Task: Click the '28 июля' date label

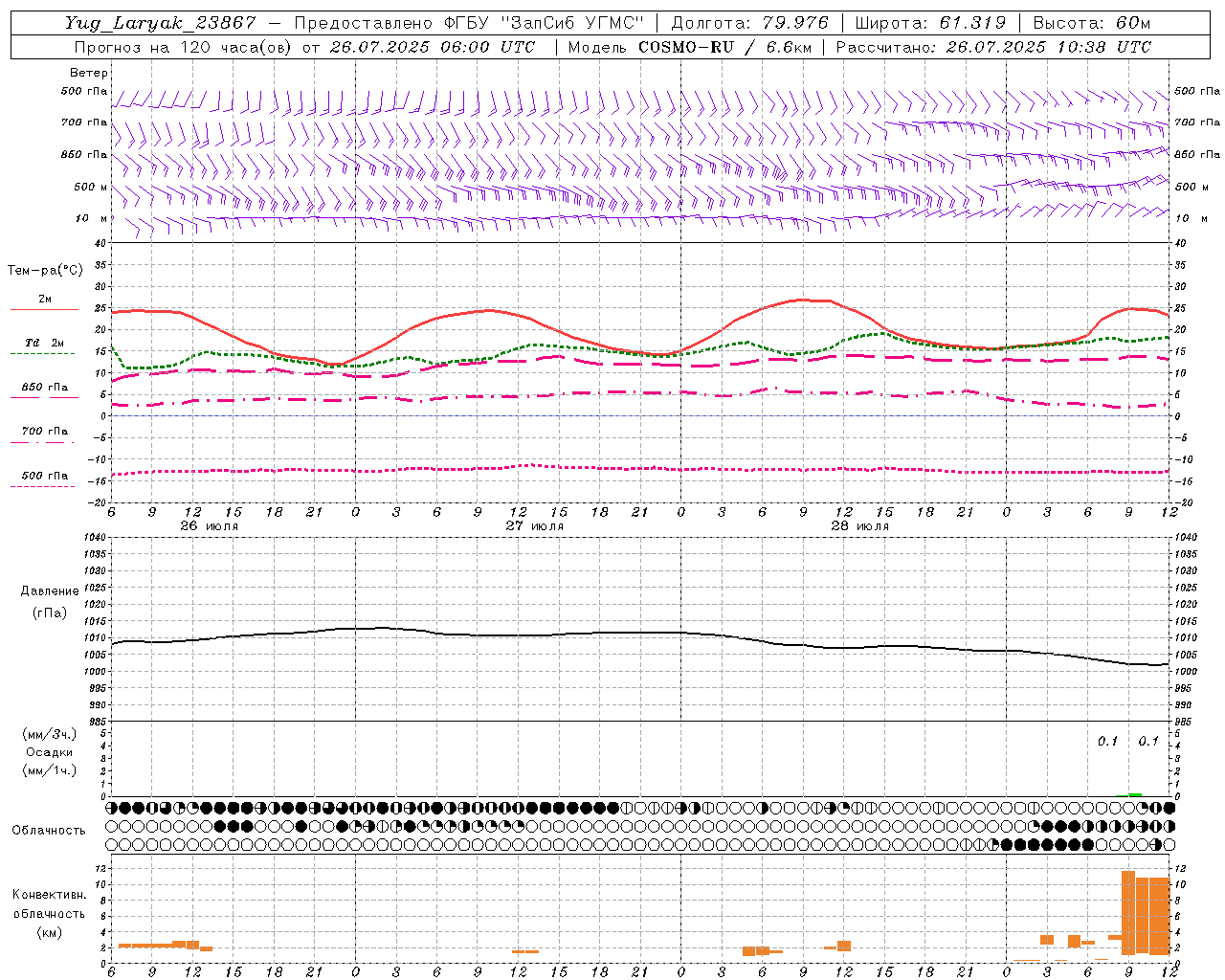Action: tap(860, 526)
